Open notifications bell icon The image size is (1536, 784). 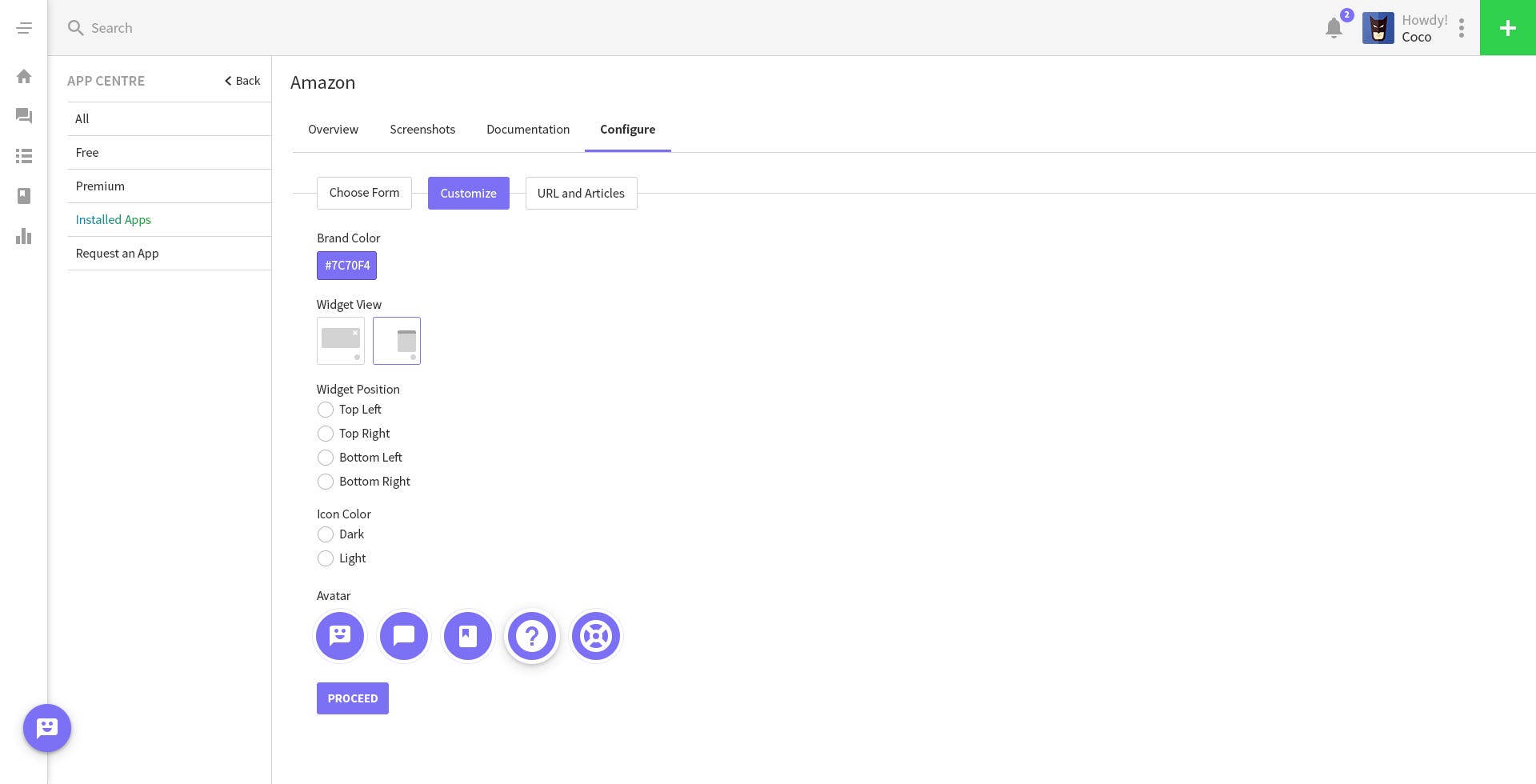(x=1334, y=28)
